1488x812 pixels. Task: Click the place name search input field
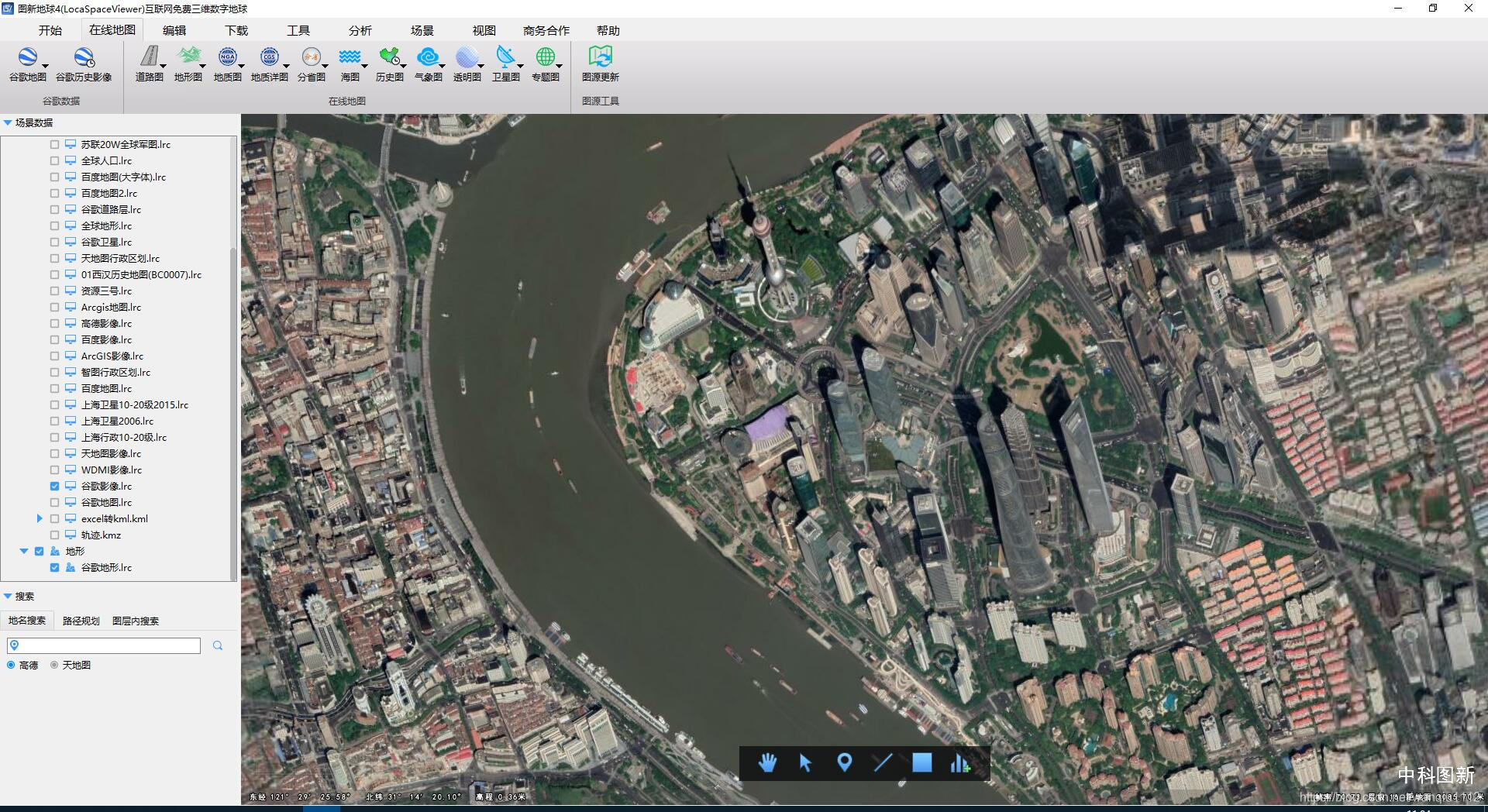108,645
